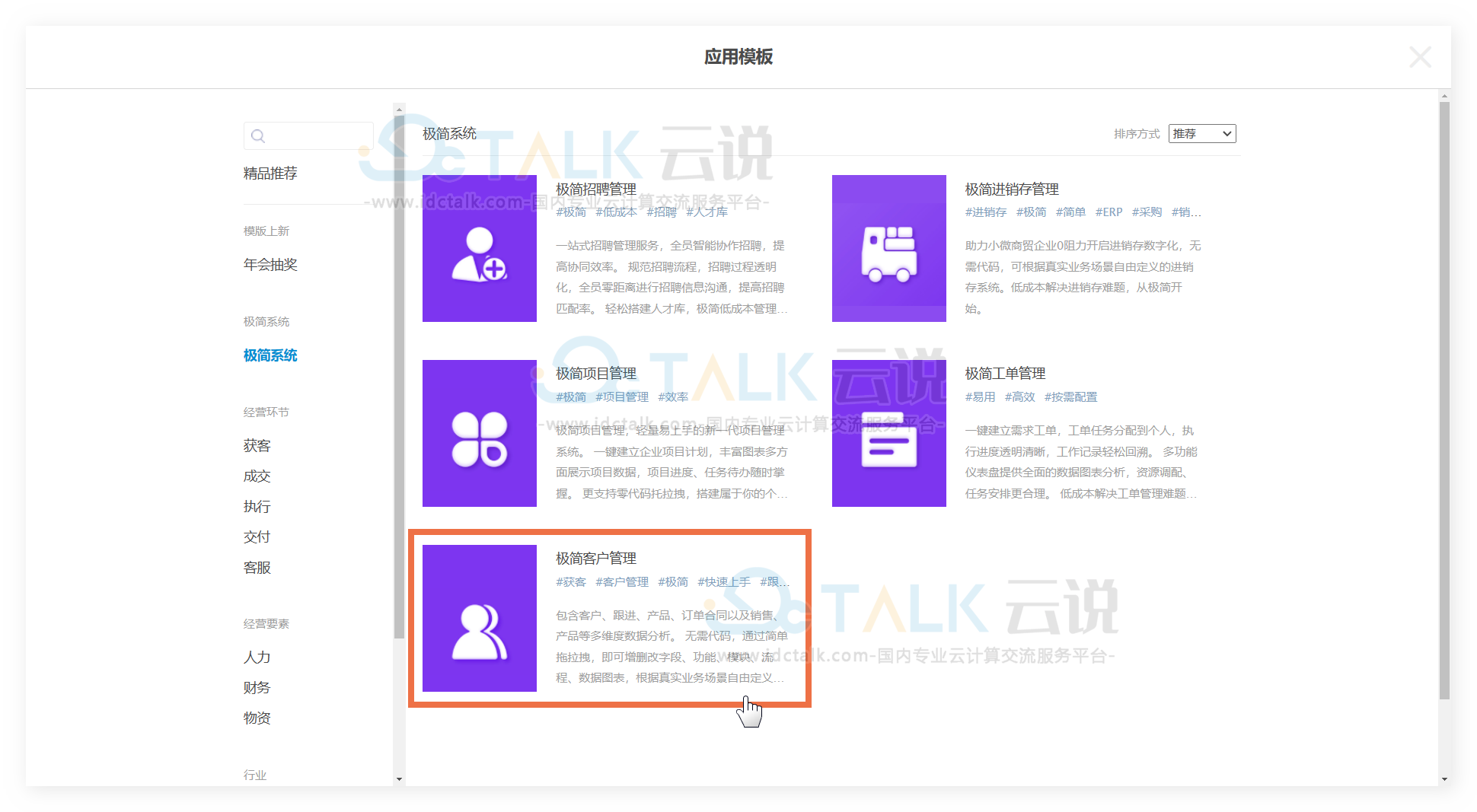This screenshot has width=1477, height=812.
Task: Click the sidebar scrollbar thumb
Action: [399, 377]
